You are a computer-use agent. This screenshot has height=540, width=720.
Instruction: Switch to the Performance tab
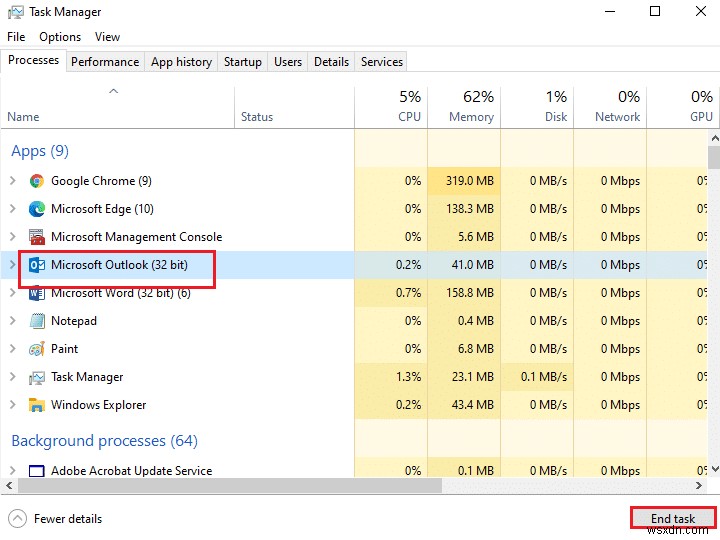pyautogui.click(x=105, y=62)
